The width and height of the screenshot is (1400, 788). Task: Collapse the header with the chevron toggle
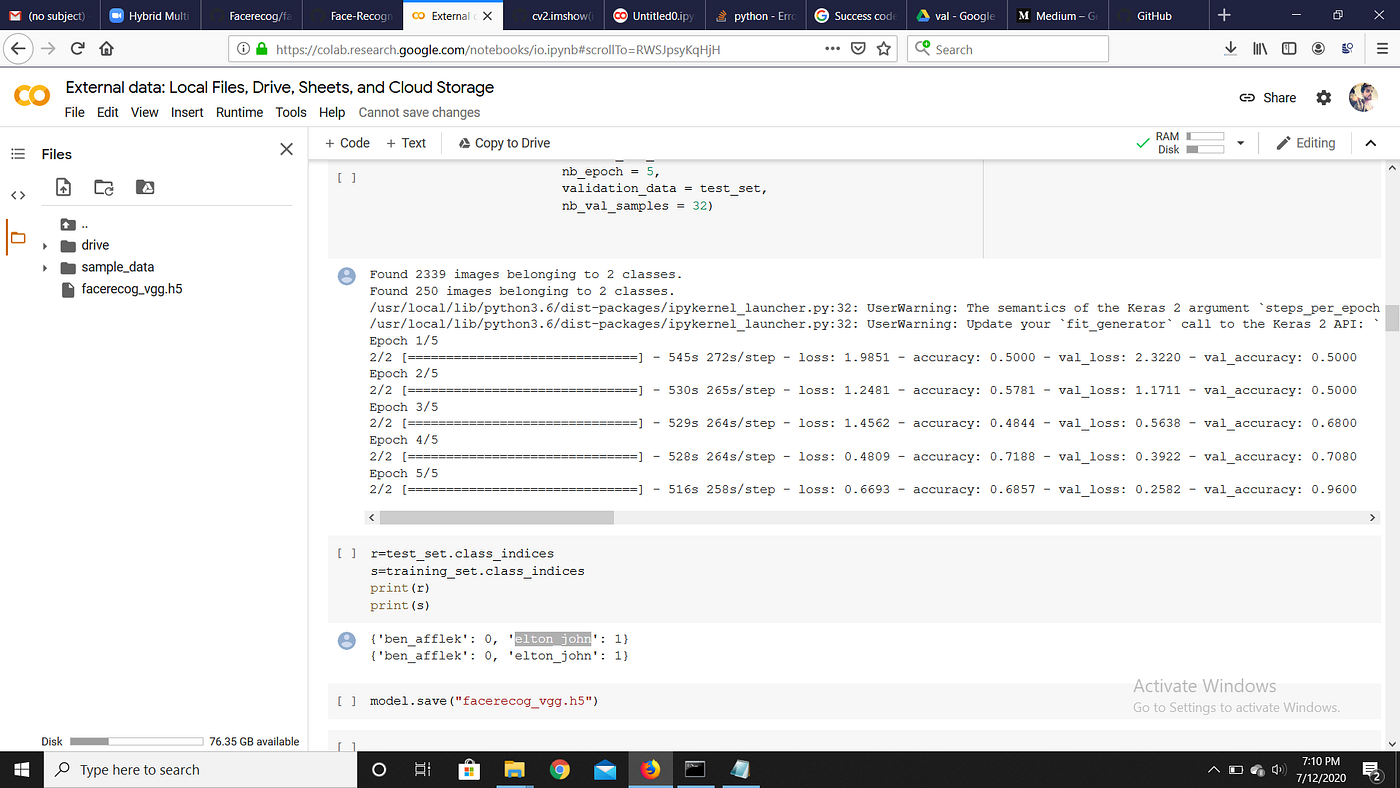(x=1371, y=142)
